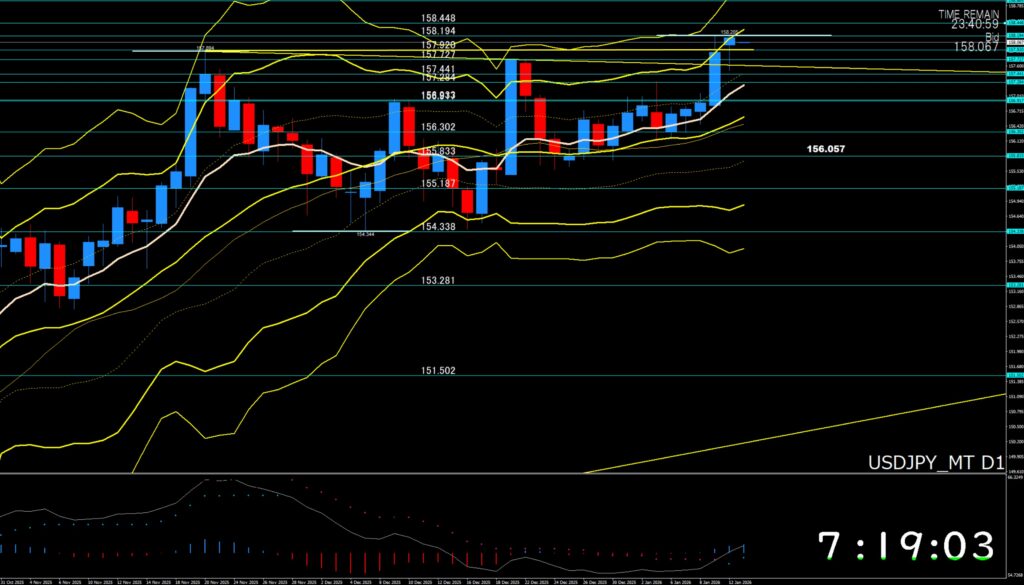Select the 155.833 price level label
Viewport: 1024px width, 585px height.
[439, 151]
